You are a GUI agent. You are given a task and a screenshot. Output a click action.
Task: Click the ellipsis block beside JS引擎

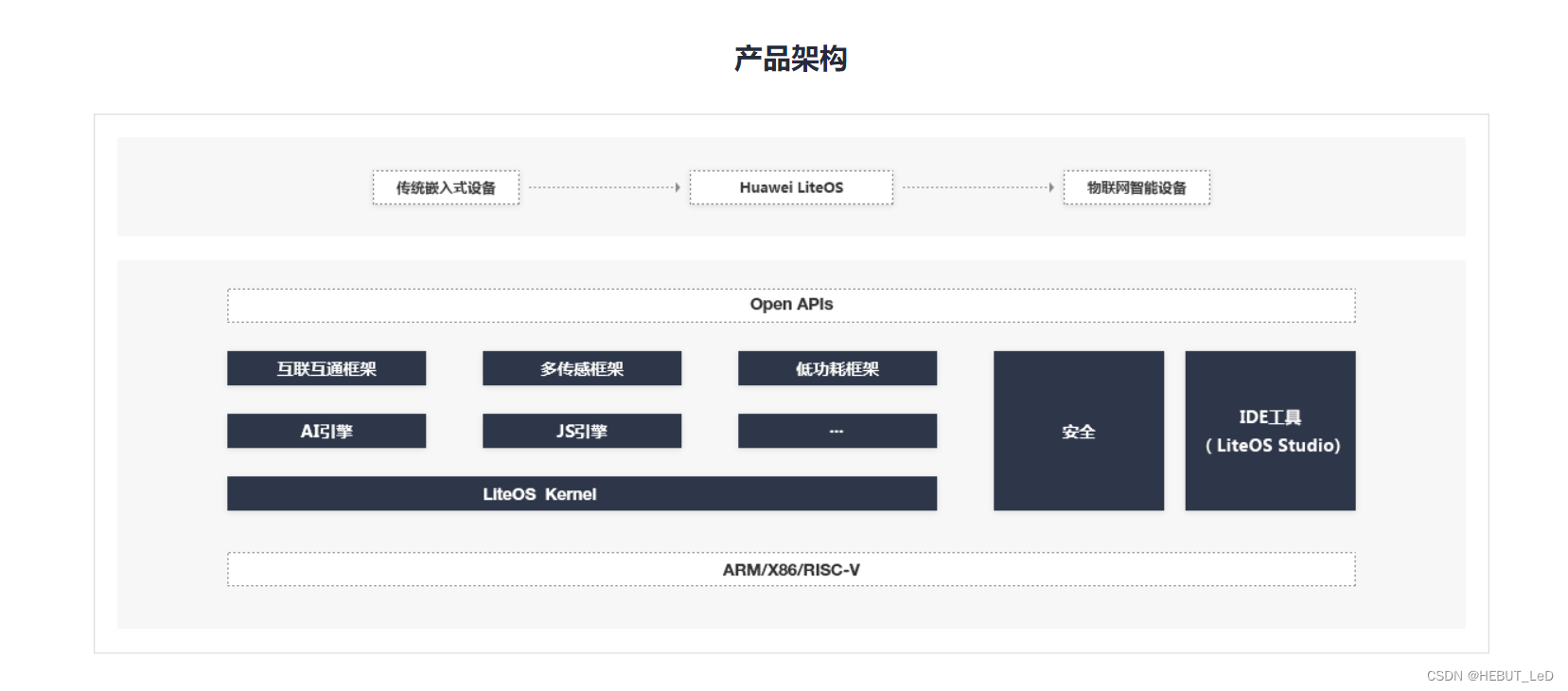(837, 431)
